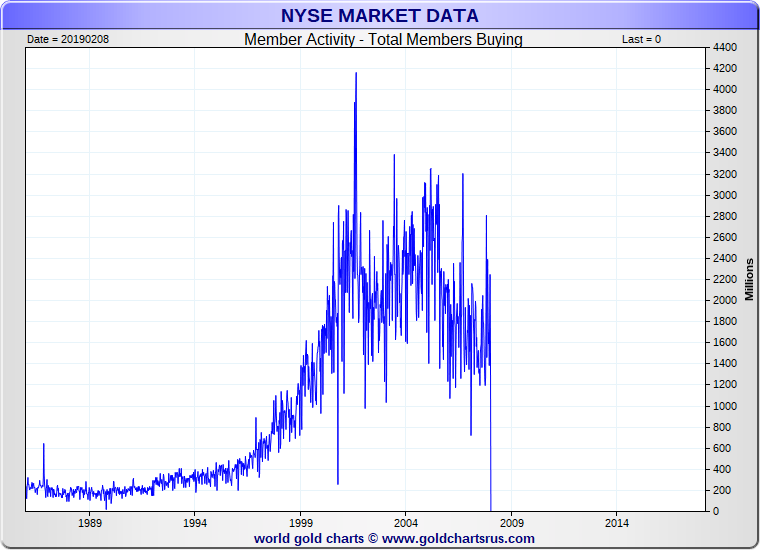Click the 2400 y-axis value
Image resolution: width=760 pixels, height=550 pixels.
pyautogui.click(x=725, y=258)
